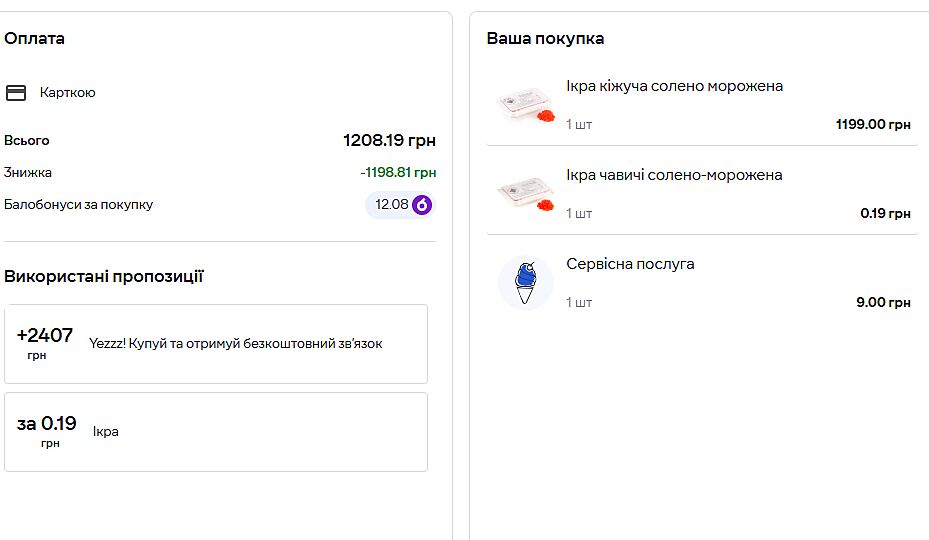
Task: Click the Сервісна послуга item name
Action: 630,264
